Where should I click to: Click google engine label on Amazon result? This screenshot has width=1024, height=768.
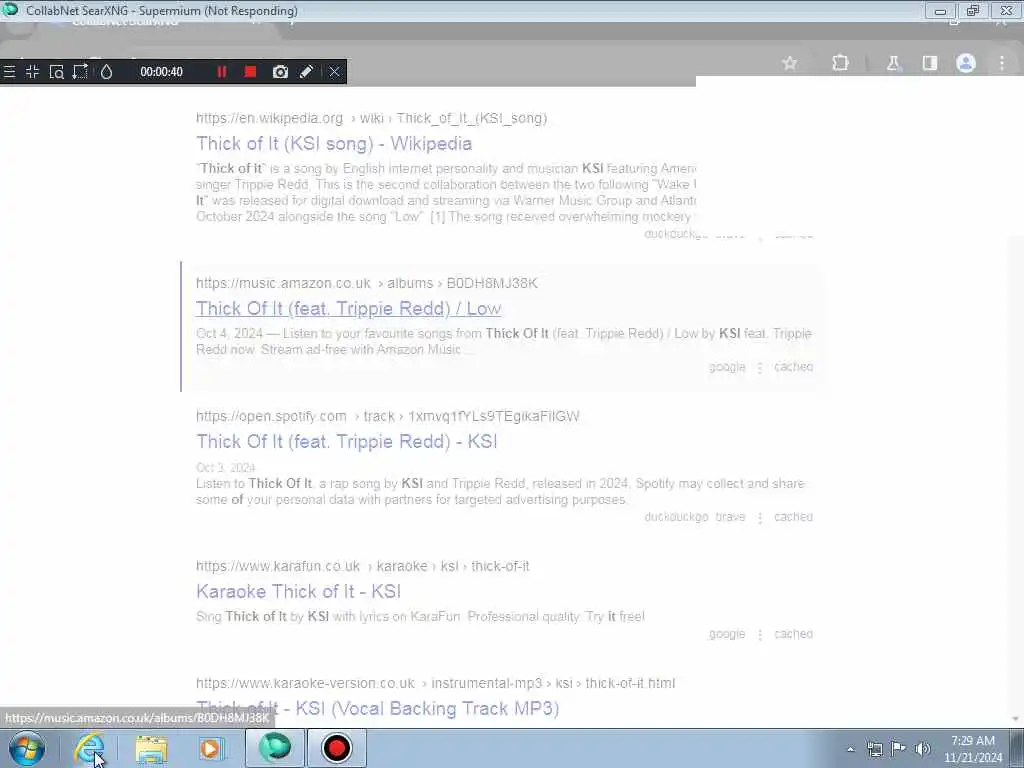727,367
